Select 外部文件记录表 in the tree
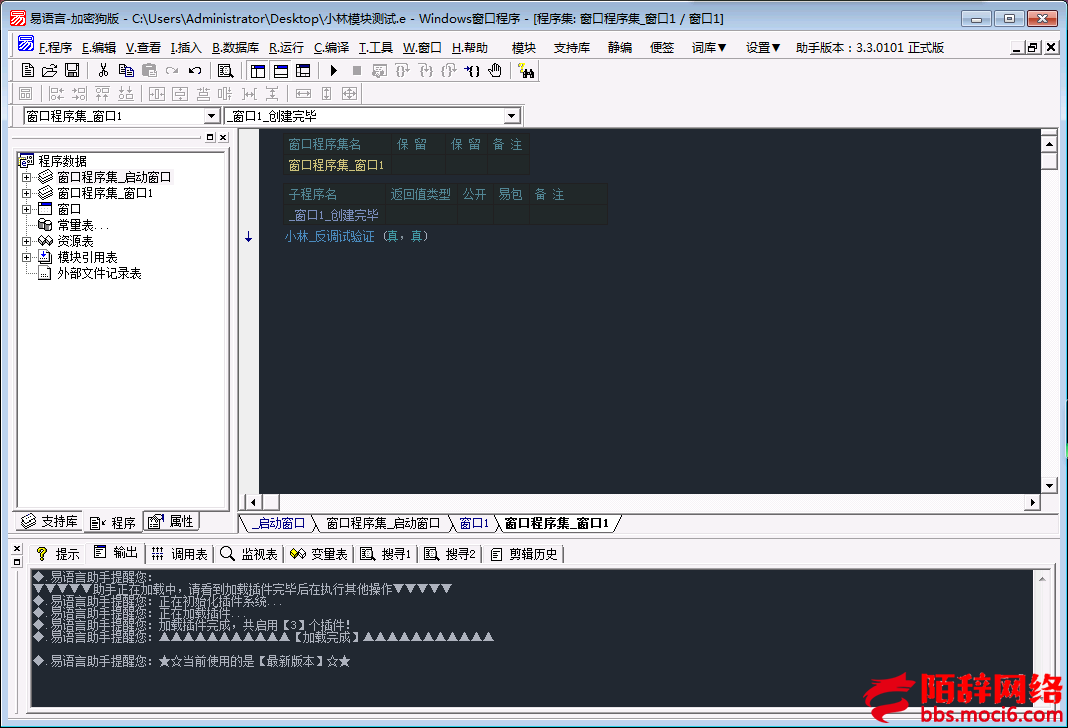1068x728 pixels. click(x=99, y=274)
